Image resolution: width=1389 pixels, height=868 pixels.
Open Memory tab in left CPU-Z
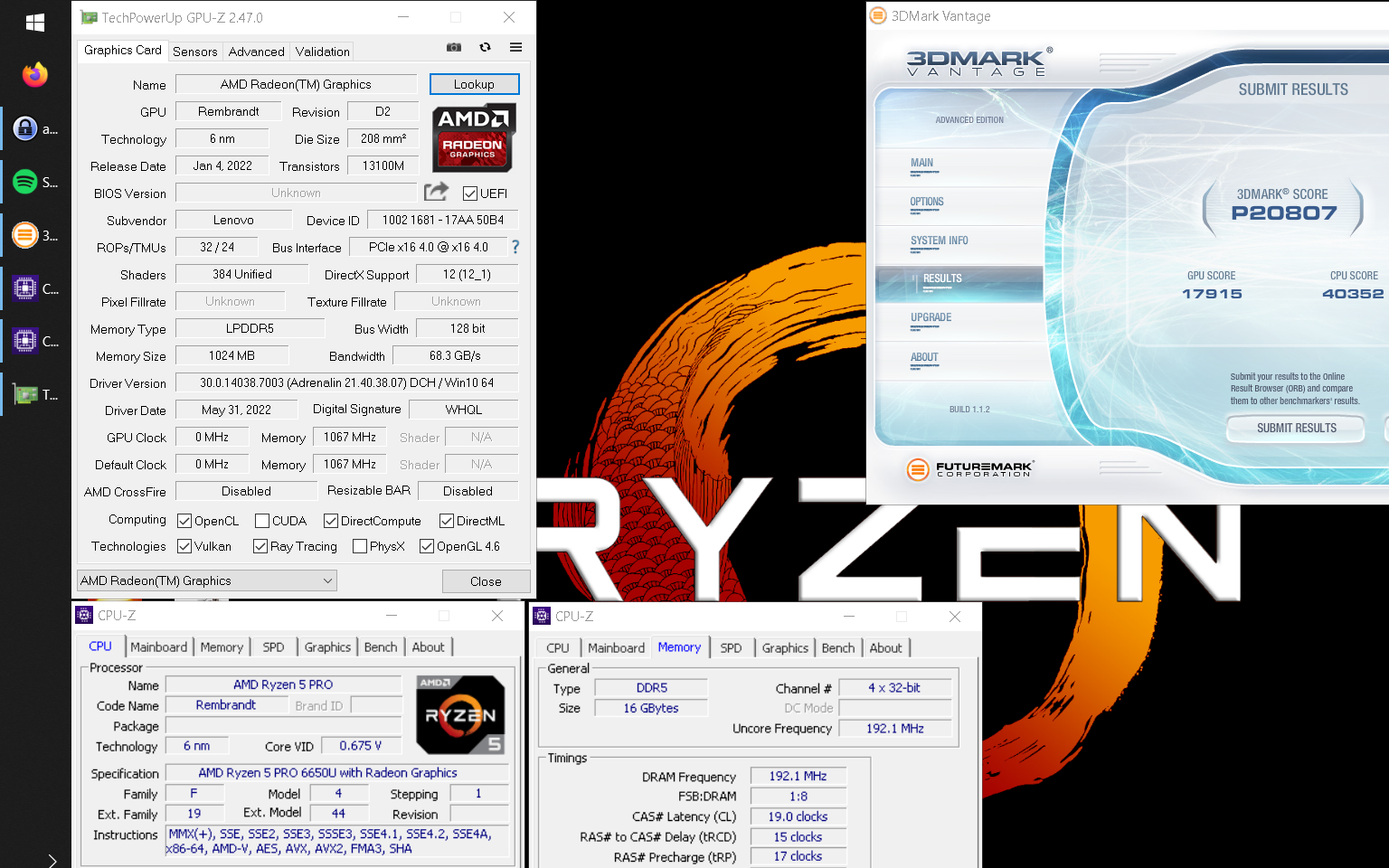(x=222, y=646)
